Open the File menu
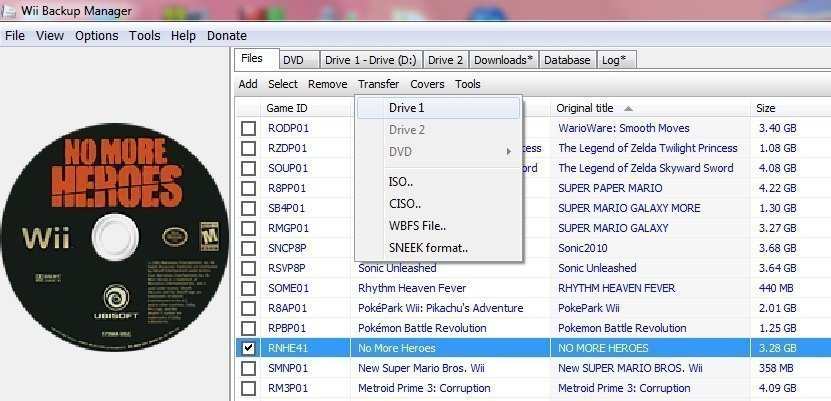This screenshot has width=831, height=401. (15, 35)
